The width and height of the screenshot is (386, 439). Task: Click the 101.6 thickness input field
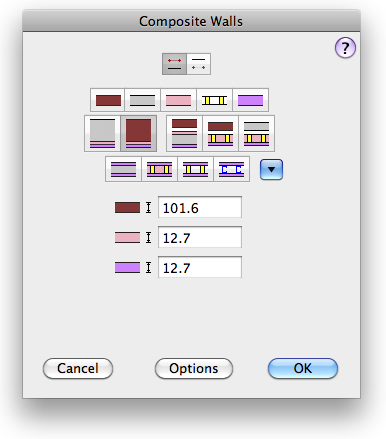(x=200, y=207)
